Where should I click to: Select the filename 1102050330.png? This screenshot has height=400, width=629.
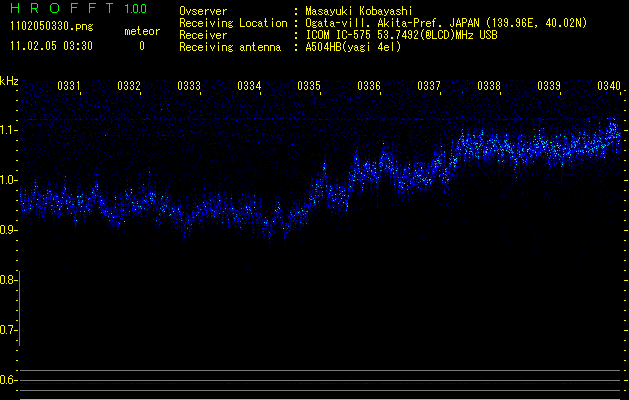(x=52, y=27)
